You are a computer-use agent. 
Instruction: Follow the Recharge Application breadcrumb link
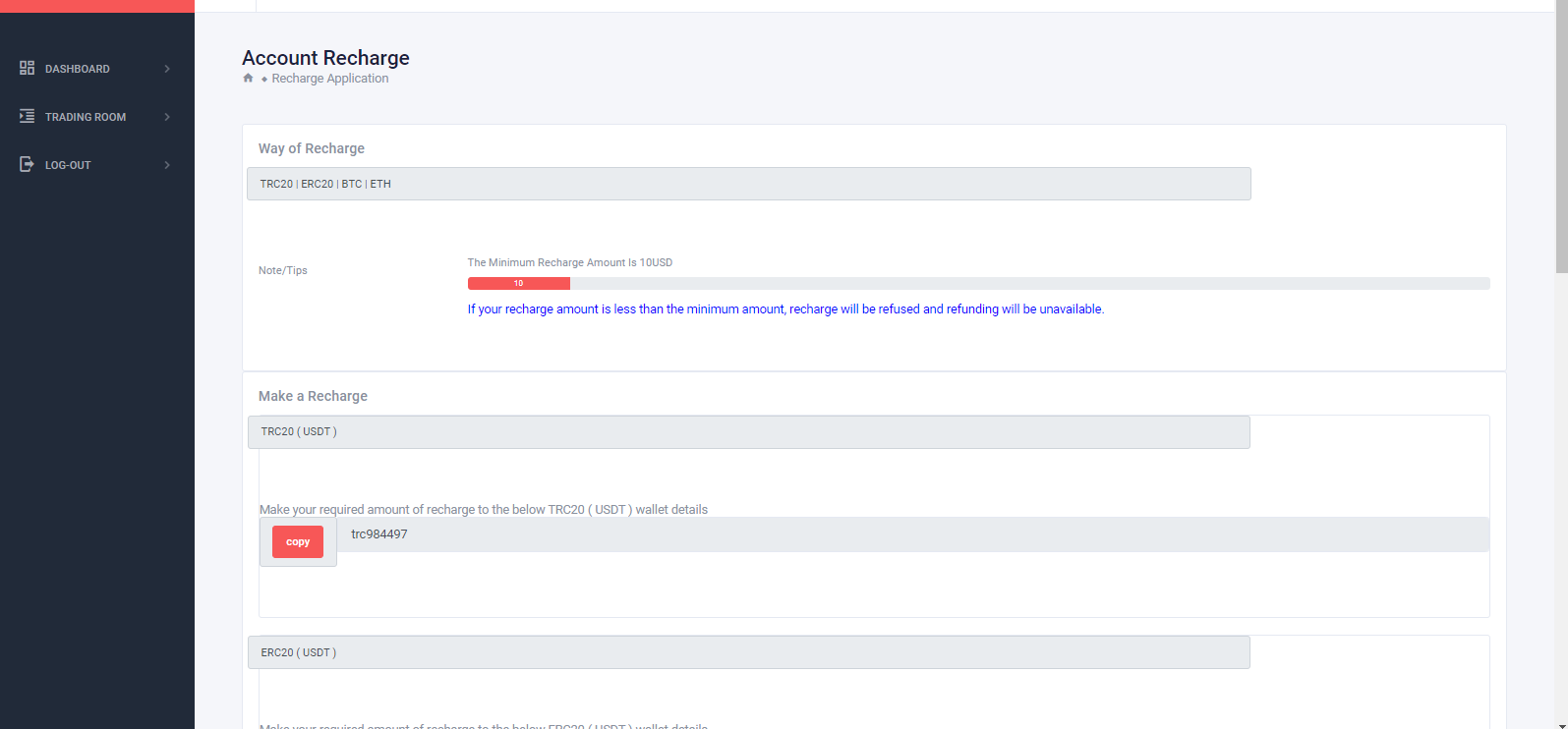tap(329, 79)
